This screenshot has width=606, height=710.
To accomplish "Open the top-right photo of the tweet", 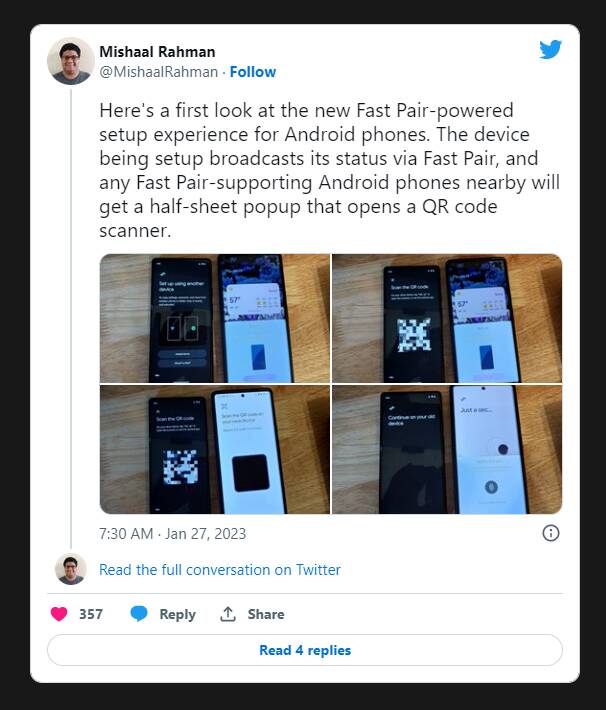I will coord(447,318).
